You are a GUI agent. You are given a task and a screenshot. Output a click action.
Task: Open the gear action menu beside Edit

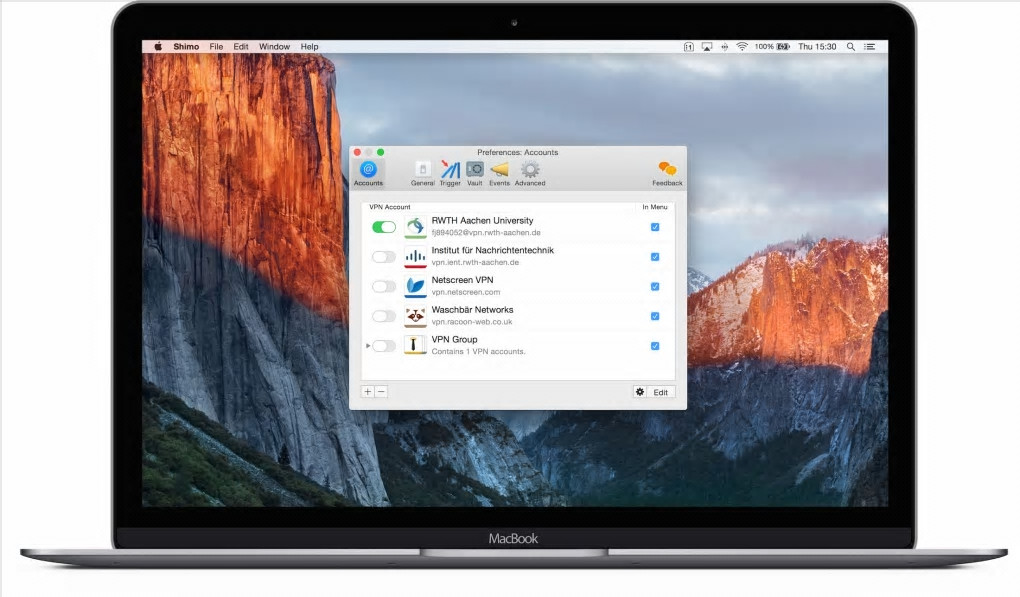tap(640, 391)
